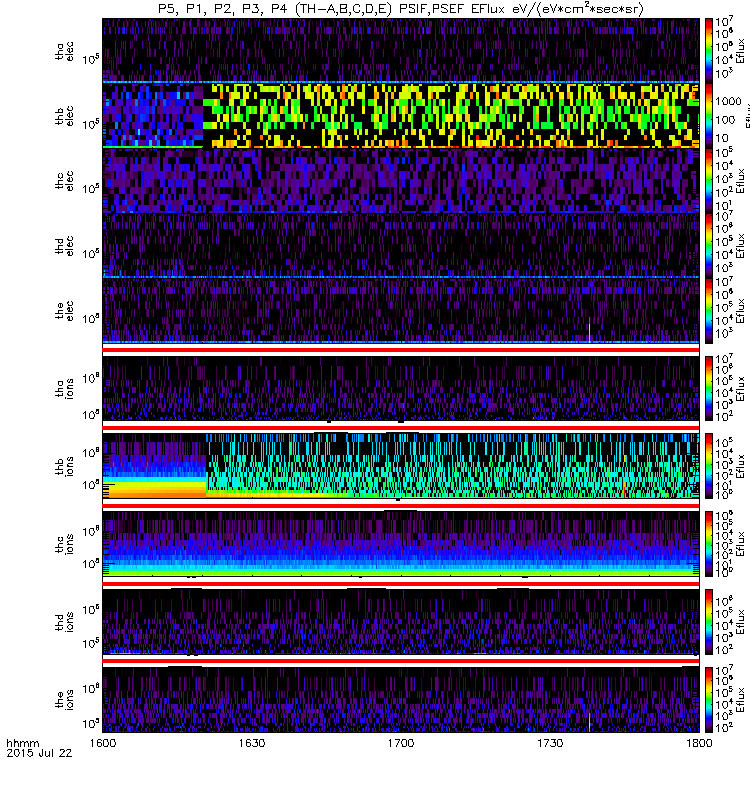Click the 1730 time axis label
Viewport: 750px width, 800px height.
[x=550, y=742]
